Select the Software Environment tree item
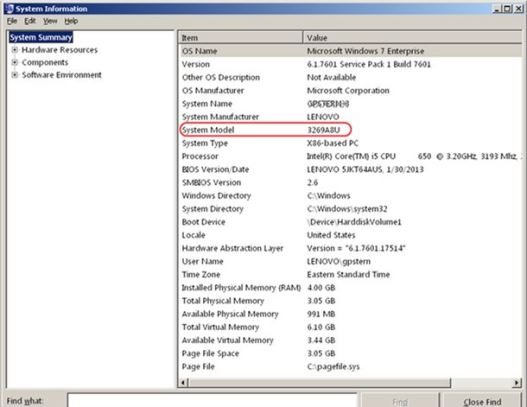This screenshot has height=407, width=527. click(62, 75)
